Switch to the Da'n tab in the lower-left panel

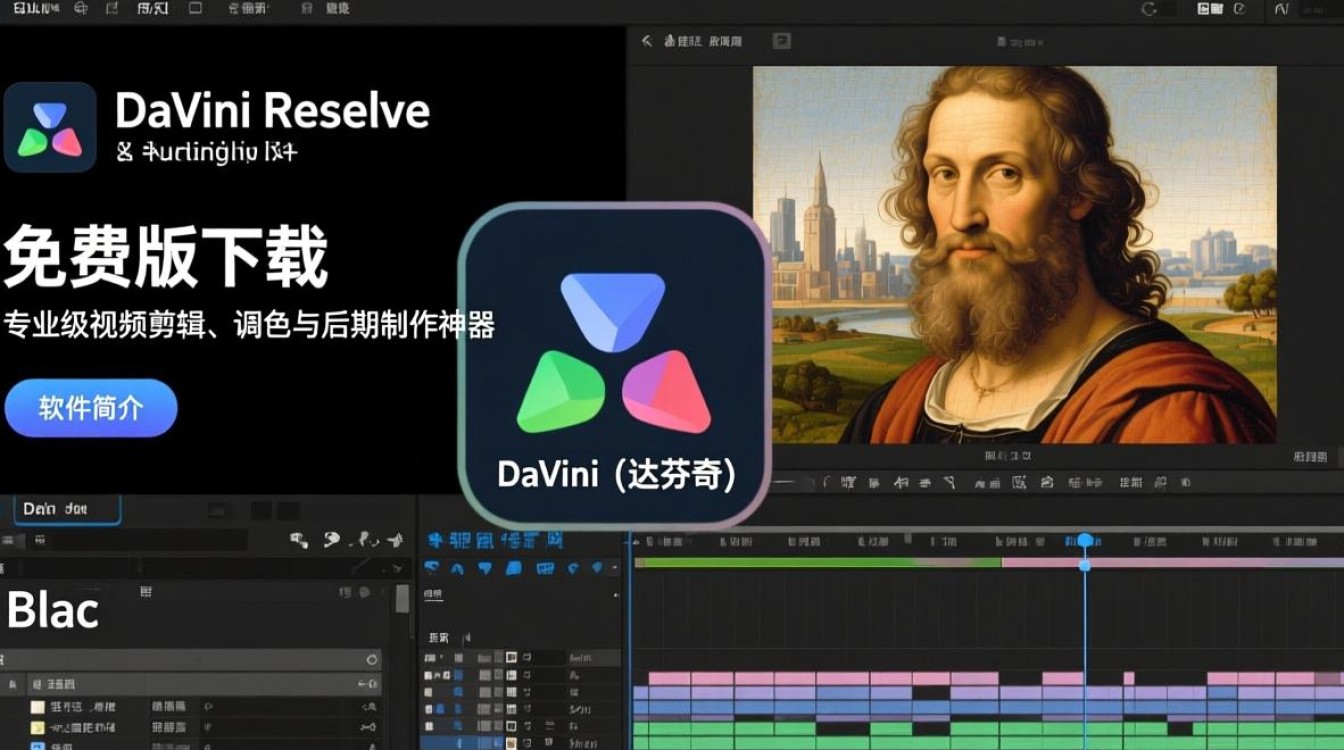point(68,509)
